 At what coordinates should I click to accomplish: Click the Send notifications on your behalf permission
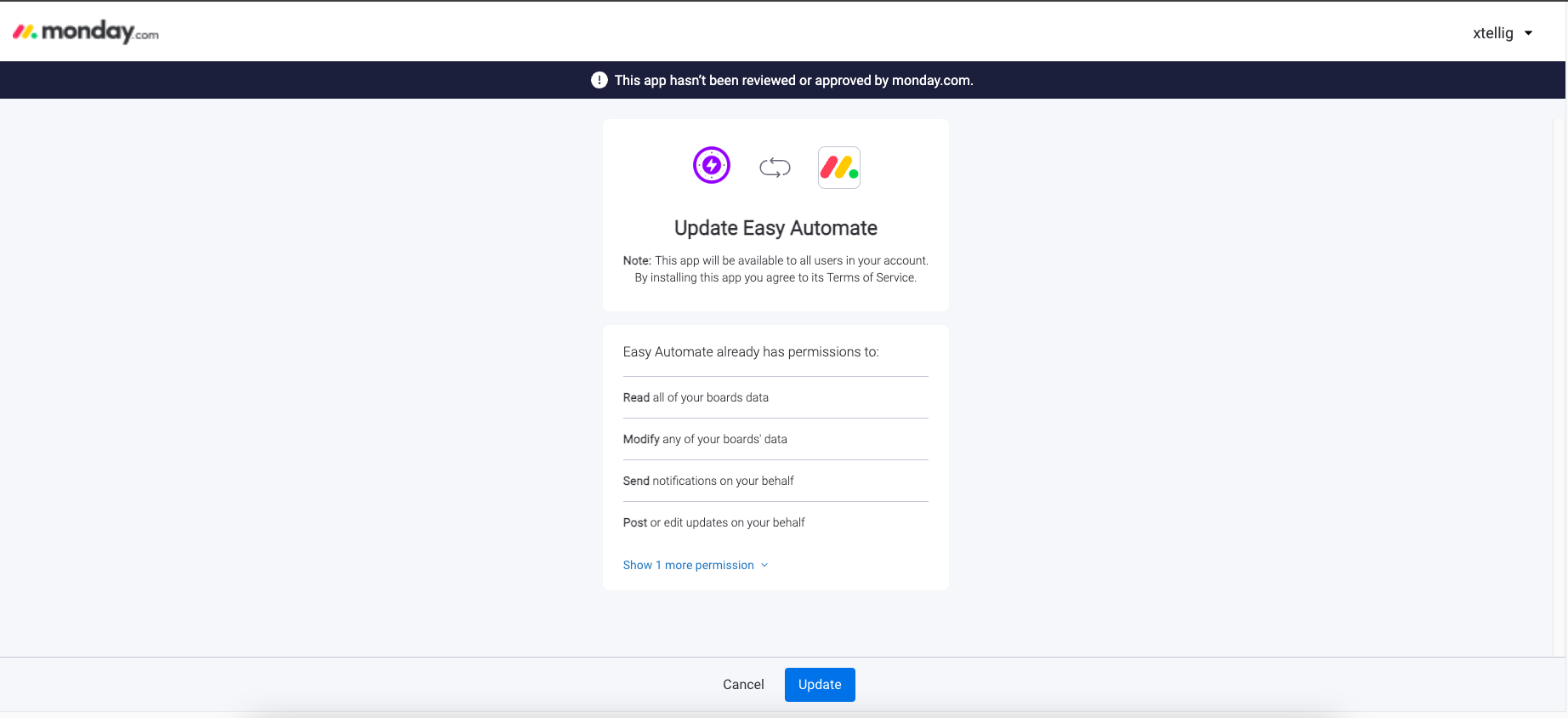click(708, 481)
